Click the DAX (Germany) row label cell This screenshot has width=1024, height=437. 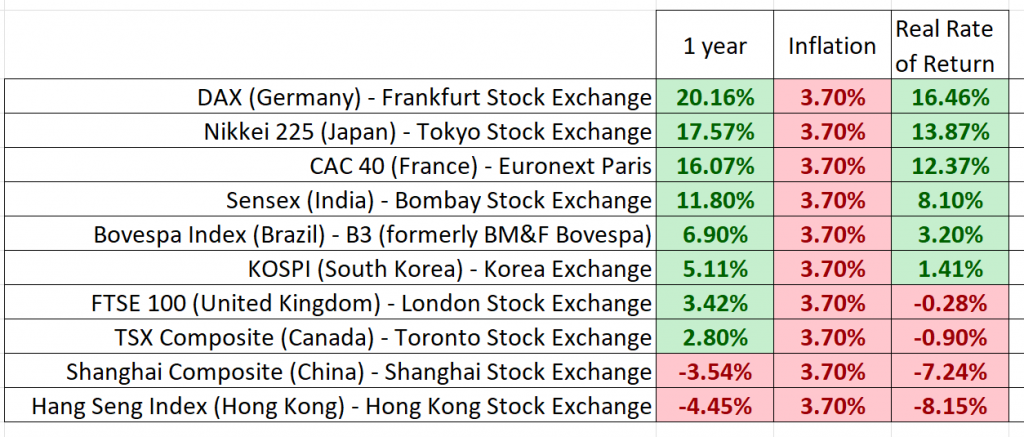pyautogui.click(x=328, y=97)
